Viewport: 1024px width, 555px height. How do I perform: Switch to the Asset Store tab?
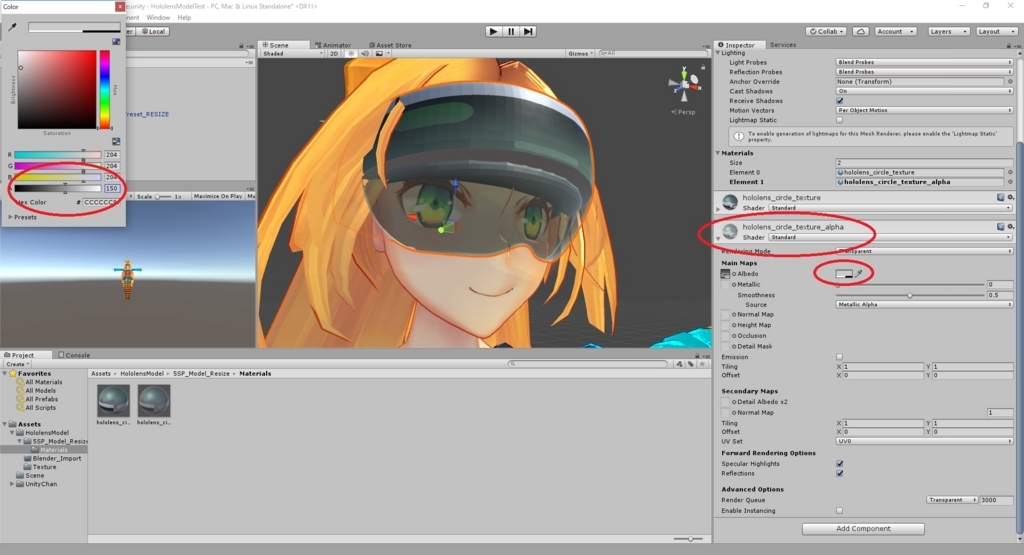tap(390, 45)
